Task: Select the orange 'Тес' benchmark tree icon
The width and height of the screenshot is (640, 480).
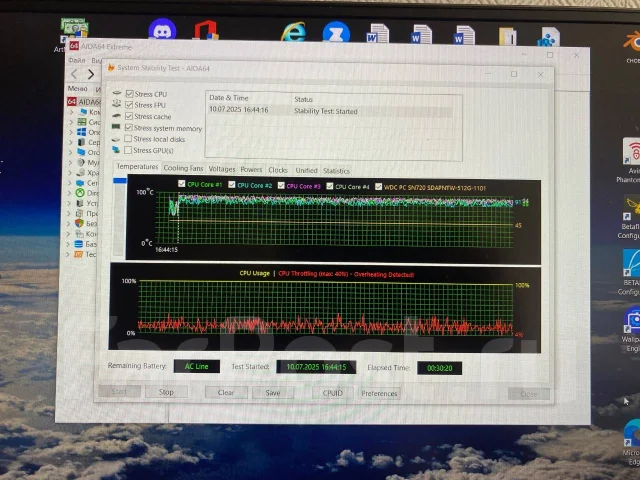Action: [x=78, y=254]
